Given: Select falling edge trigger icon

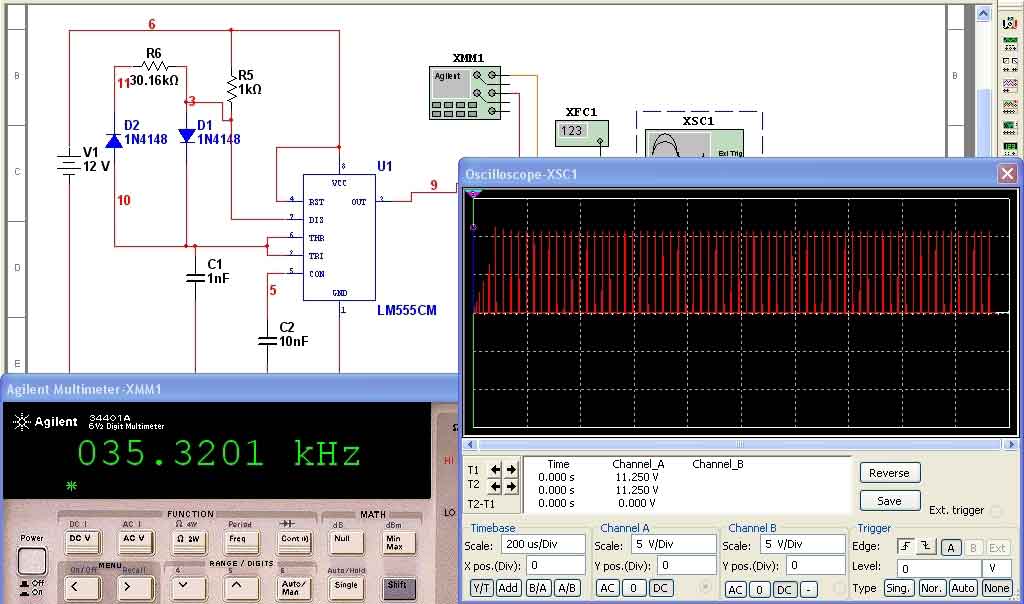Looking at the screenshot, I should pyautogui.click(x=927, y=547).
